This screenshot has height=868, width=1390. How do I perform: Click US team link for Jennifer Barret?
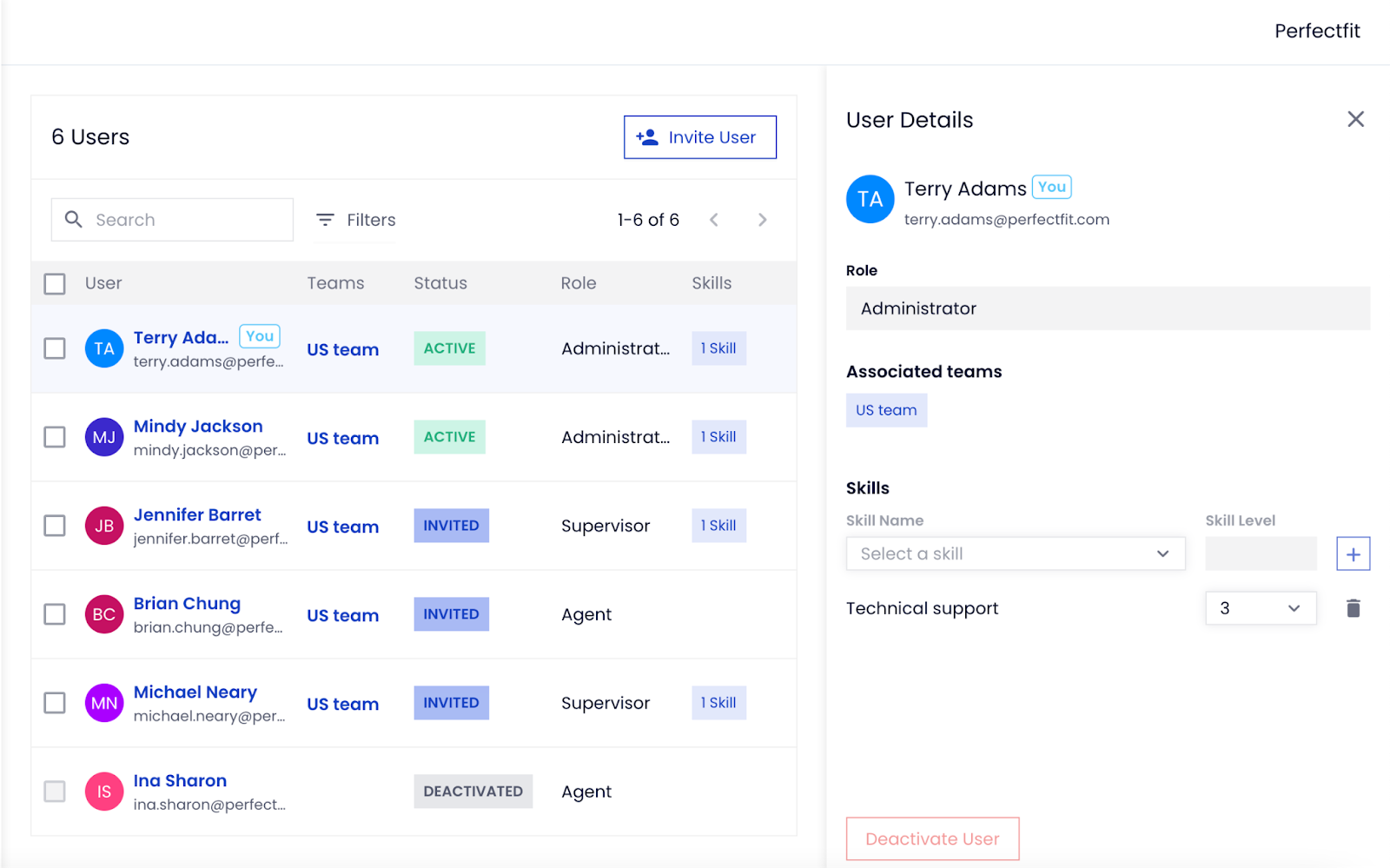coord(343,527)
